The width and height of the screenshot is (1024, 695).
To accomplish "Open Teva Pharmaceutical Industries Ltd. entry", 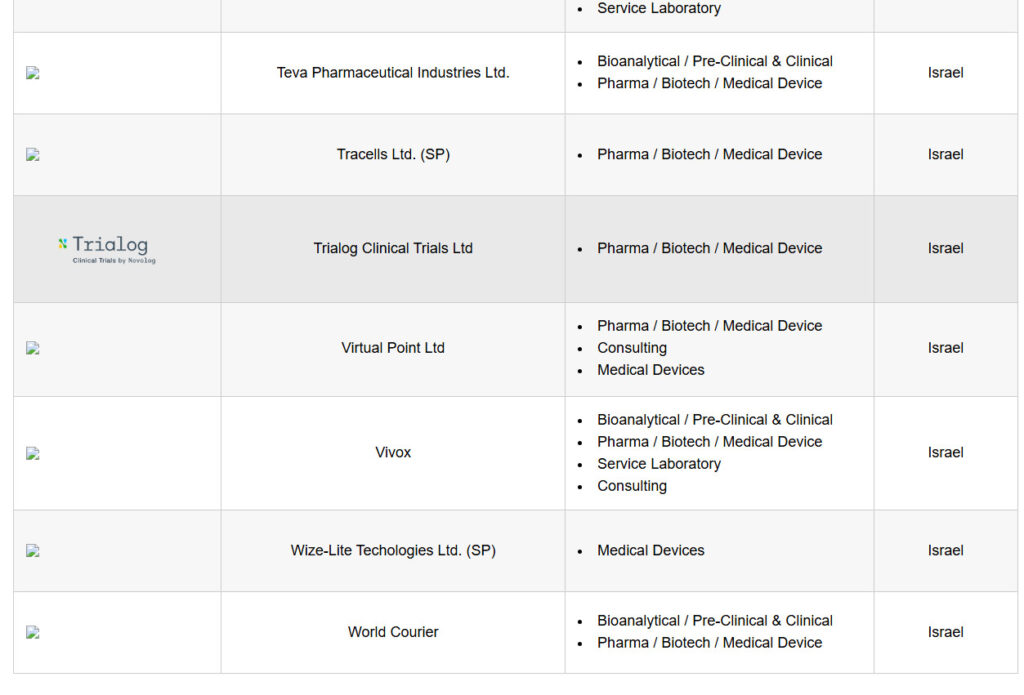I will 392,73.
